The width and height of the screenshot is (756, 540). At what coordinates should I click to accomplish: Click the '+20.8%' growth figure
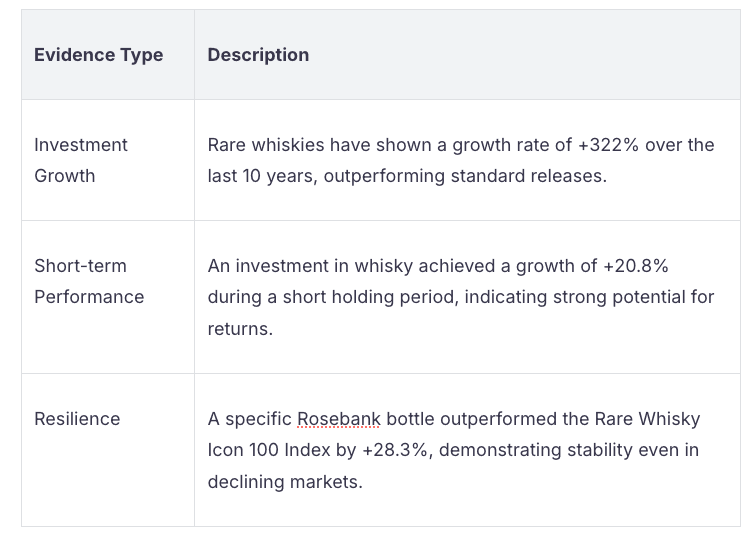(x=635, y=266)
